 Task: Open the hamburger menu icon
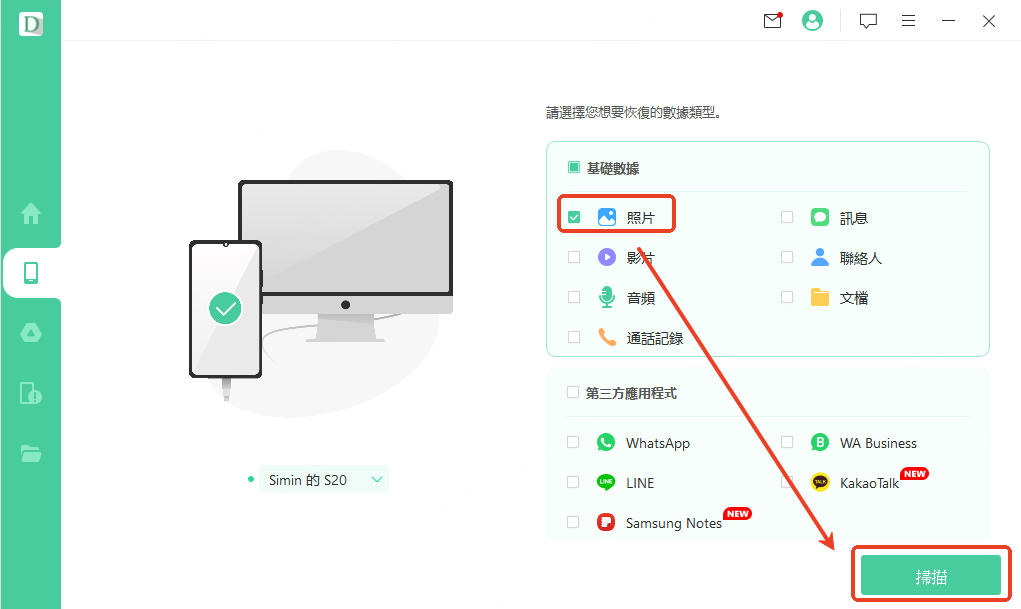coord(908,21)
